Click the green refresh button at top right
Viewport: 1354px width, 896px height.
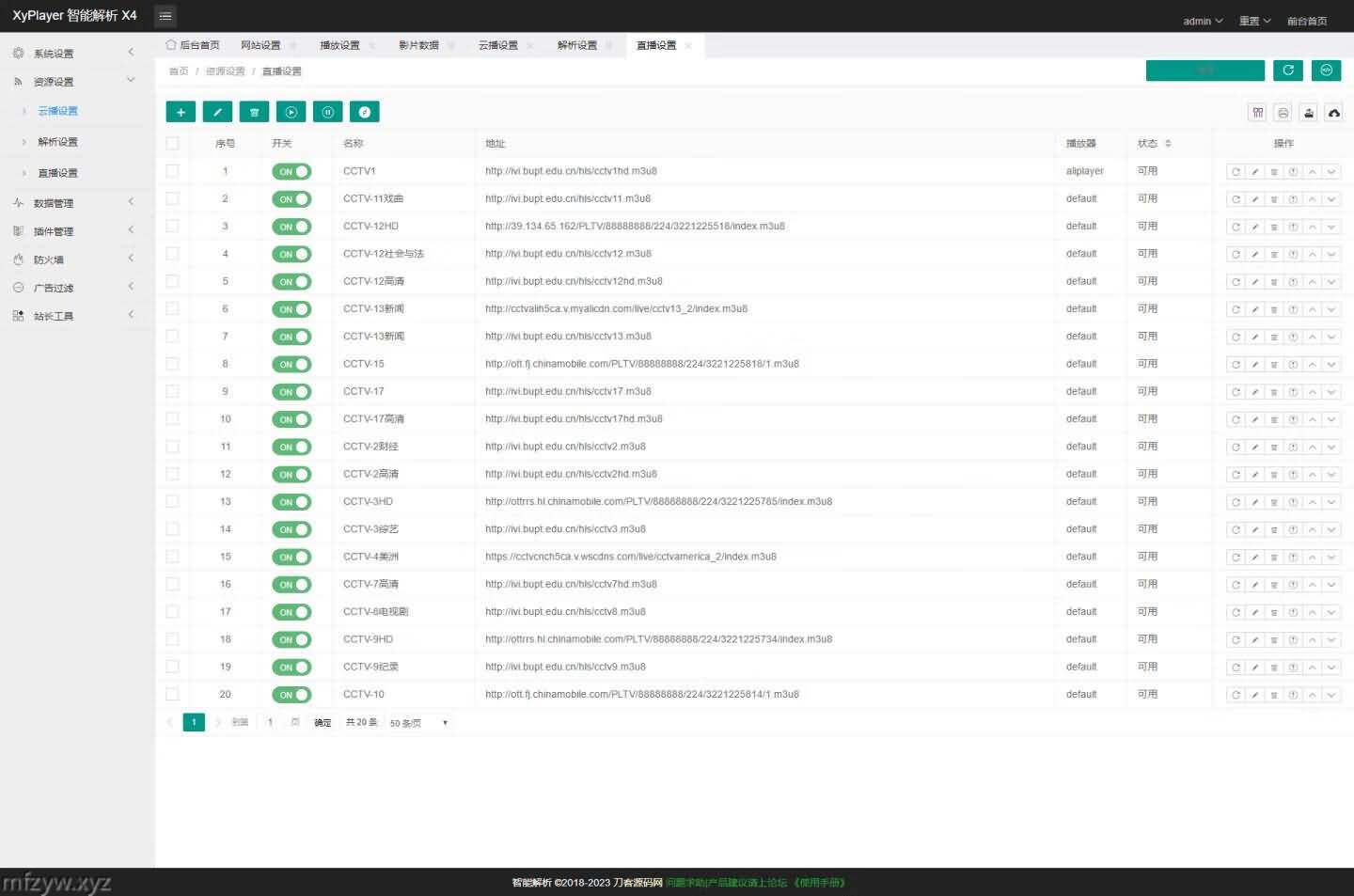click(x=1287, y=71)
